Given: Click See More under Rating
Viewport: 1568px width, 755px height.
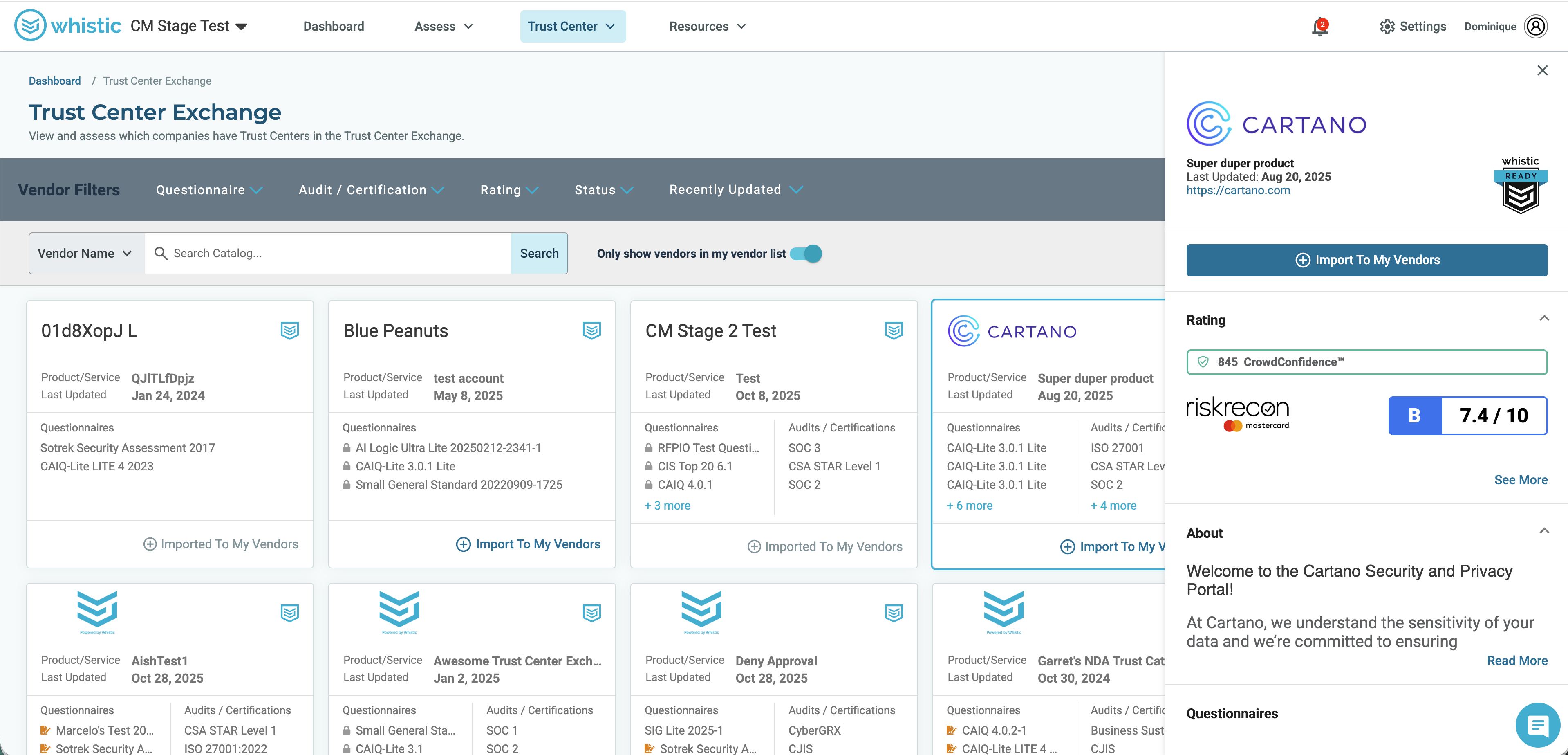Looking at the screenshot, I should (x=1521, y=481).
